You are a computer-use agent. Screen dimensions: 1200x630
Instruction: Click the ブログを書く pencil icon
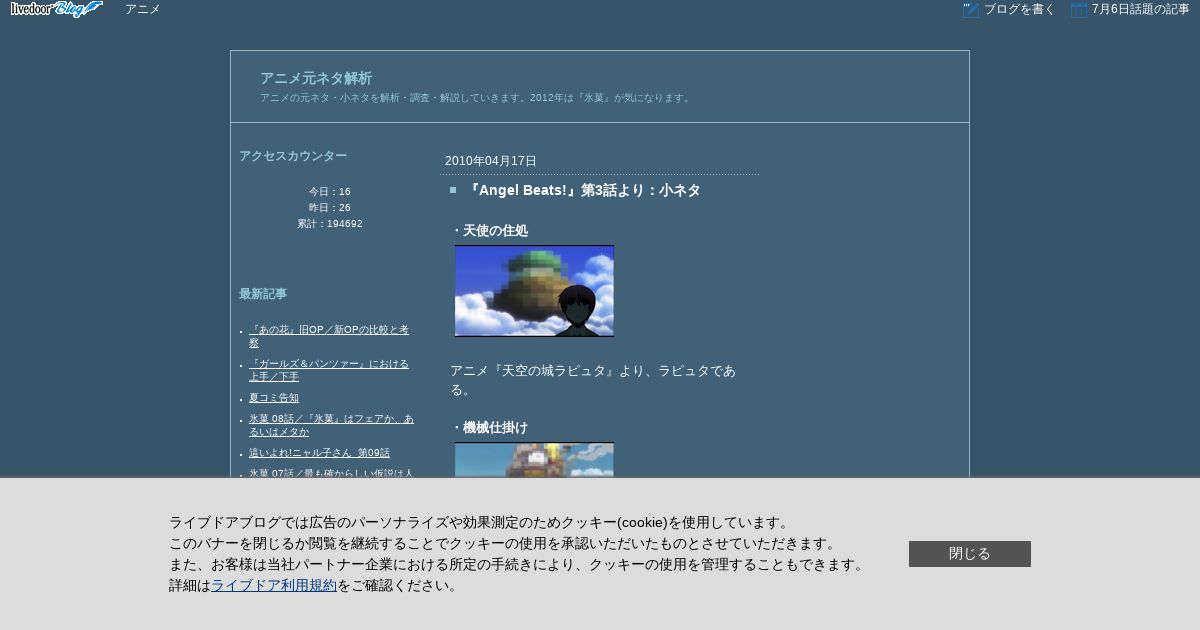970,9
